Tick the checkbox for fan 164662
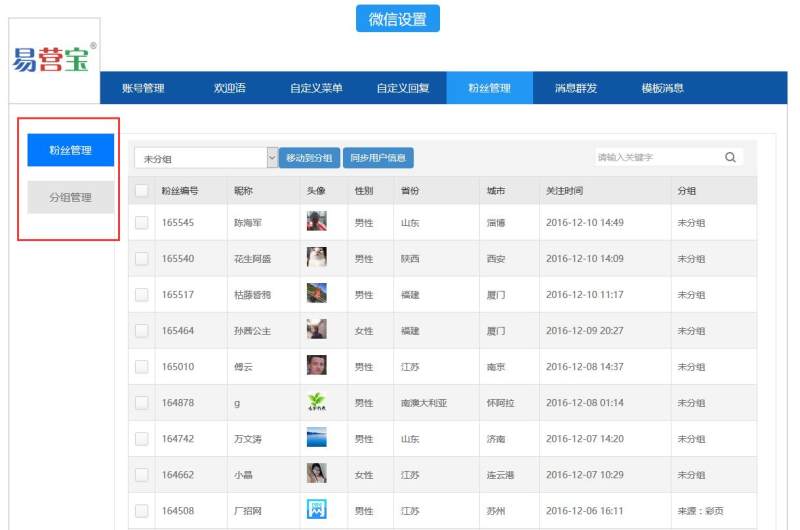This screenshot has width=800, height=530. (x=141, y=475)
